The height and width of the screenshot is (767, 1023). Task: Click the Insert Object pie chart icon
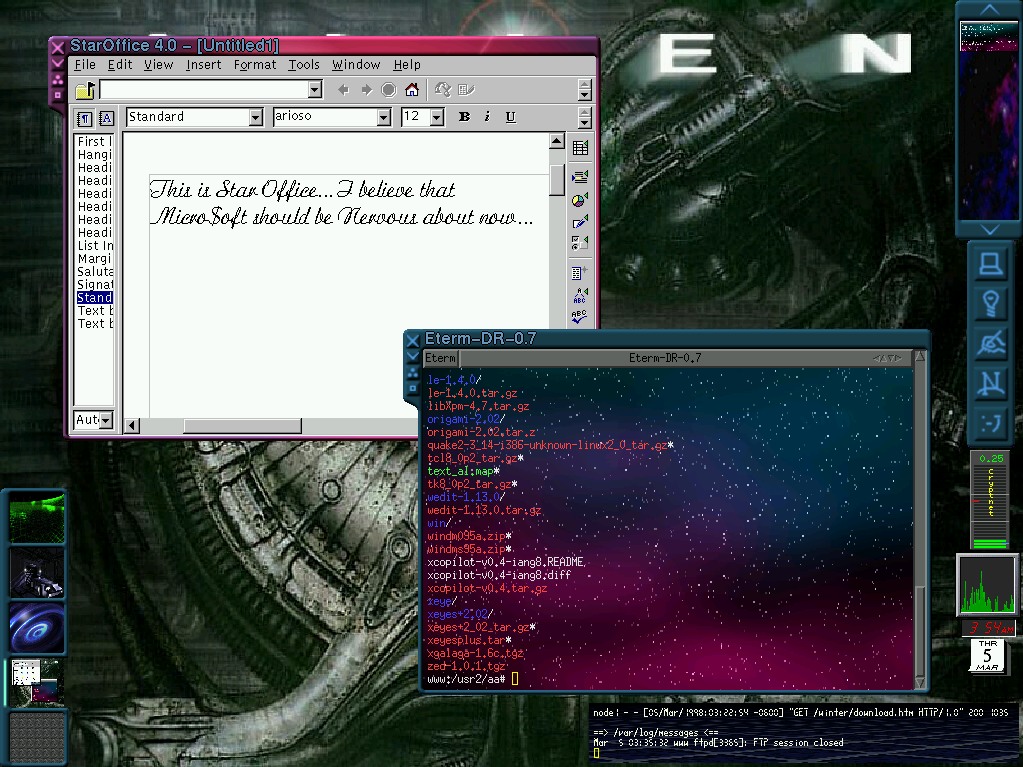[580, 200]
